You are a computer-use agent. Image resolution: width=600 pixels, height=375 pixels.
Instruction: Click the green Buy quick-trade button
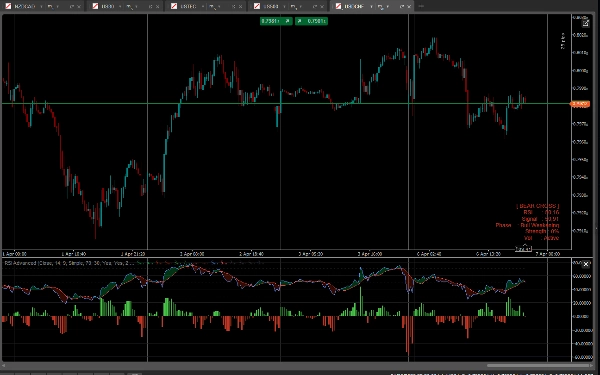(311, 21)
